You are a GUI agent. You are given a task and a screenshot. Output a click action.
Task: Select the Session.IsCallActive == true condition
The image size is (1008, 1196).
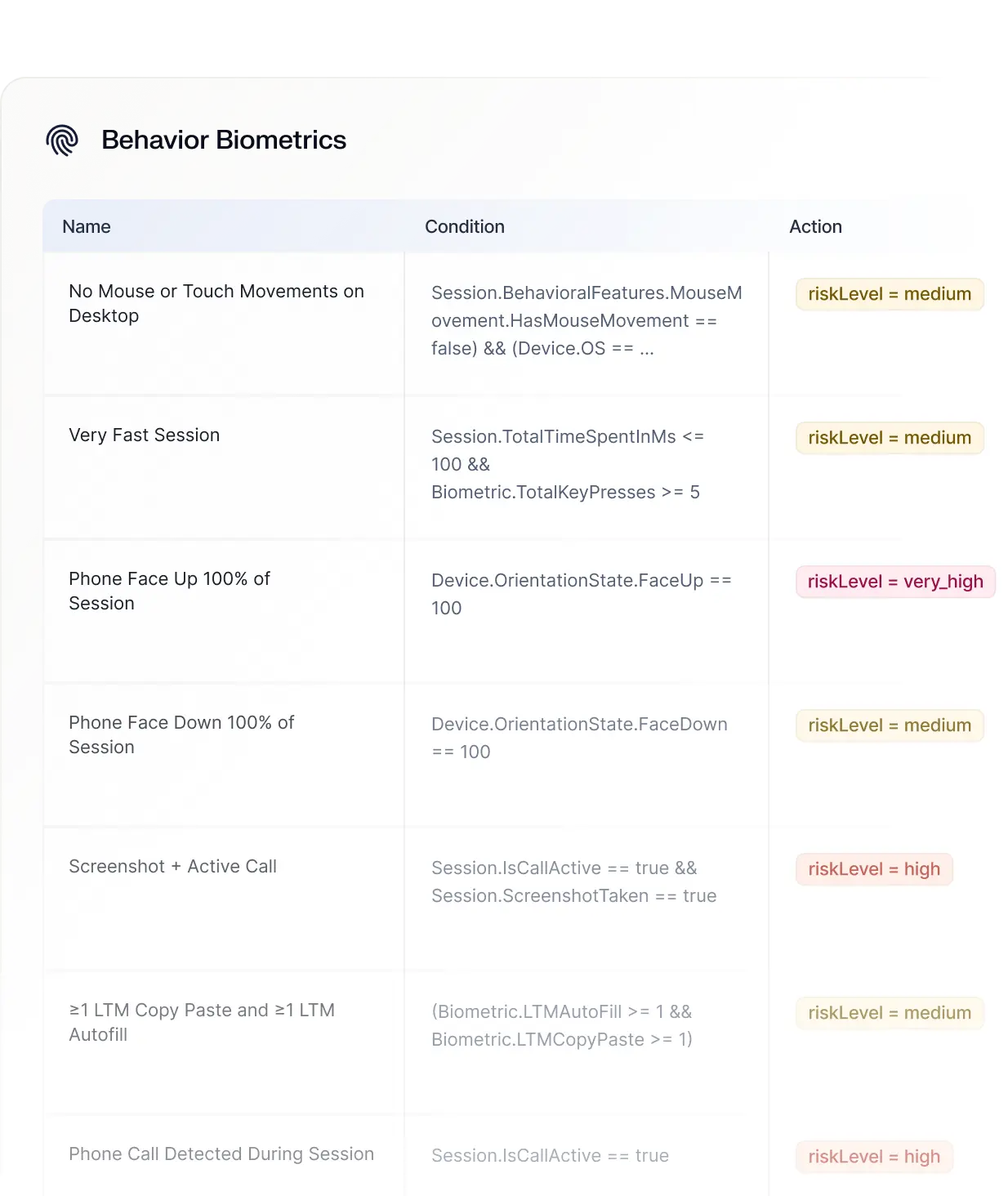point(551,1155)
